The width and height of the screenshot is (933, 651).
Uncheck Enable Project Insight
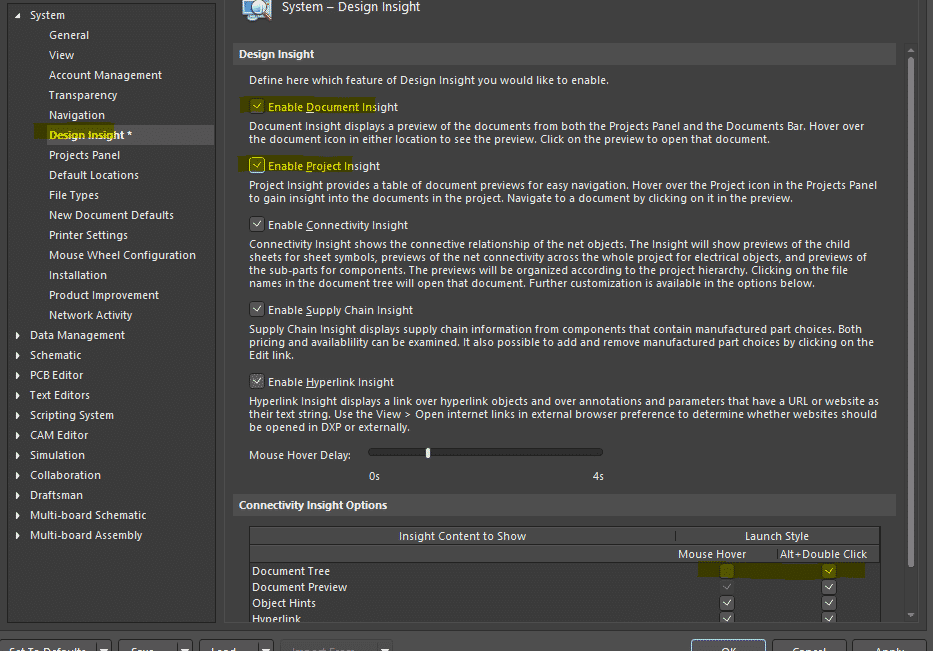[x=258, y=166]
